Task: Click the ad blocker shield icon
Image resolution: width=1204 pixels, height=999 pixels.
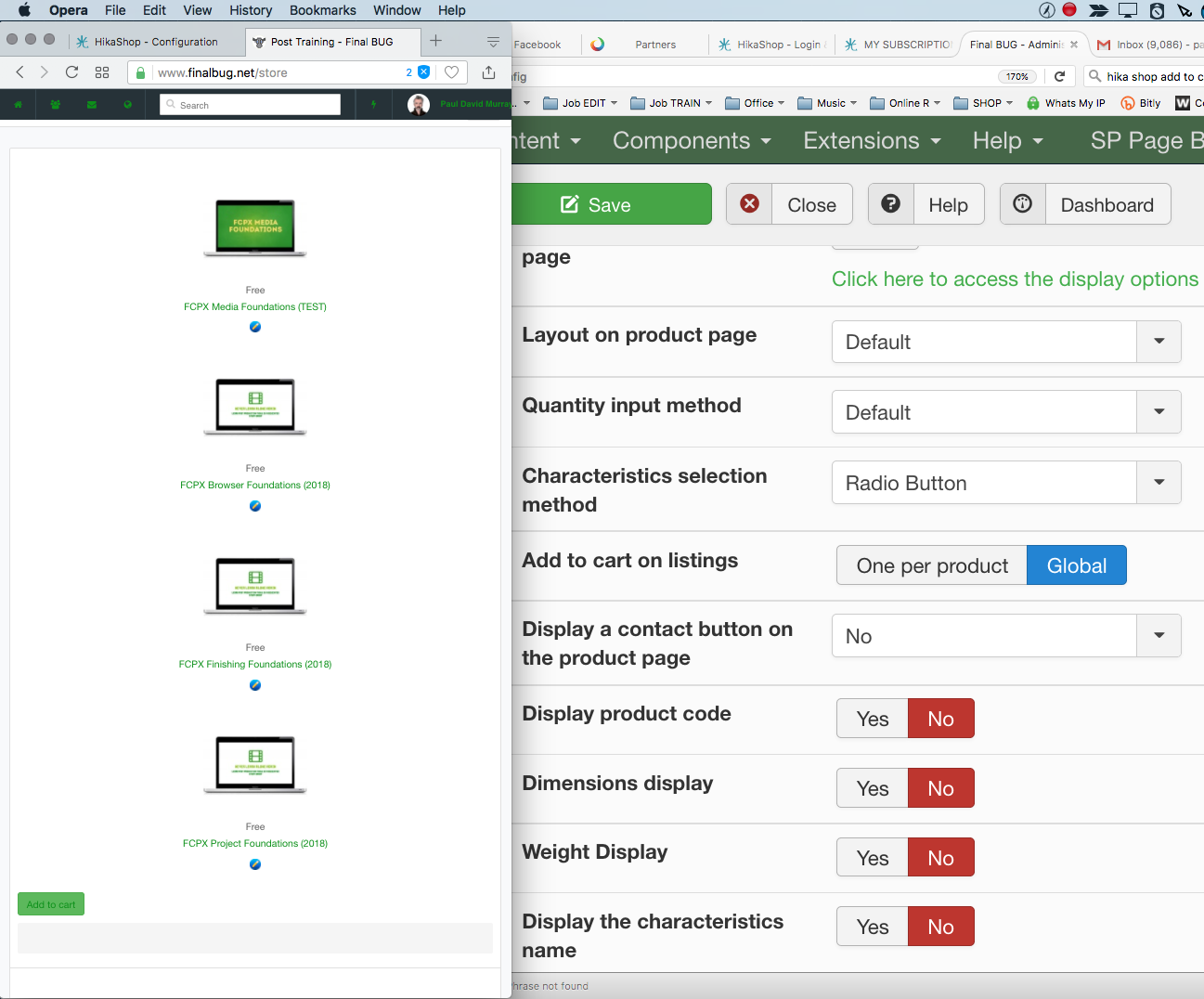Action: [424, 72]
